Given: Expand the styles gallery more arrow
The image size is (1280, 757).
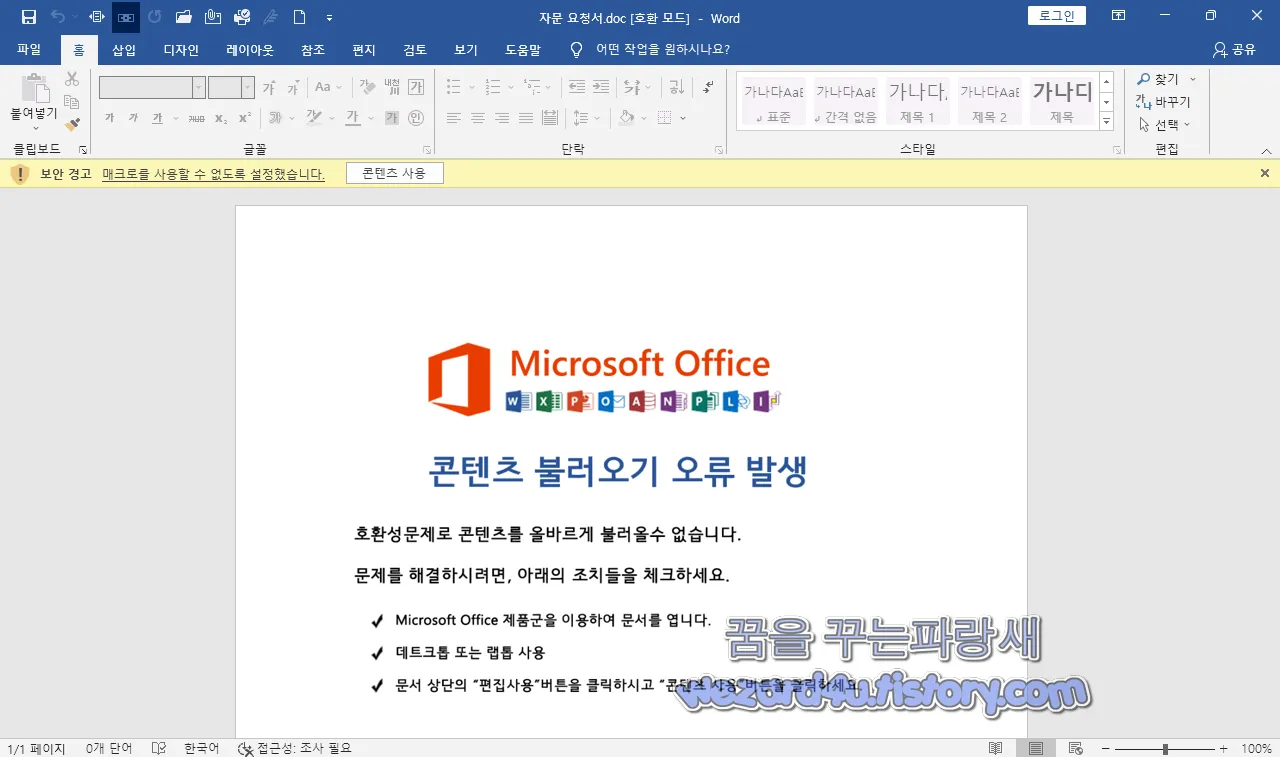Looking at the screenshot, I should (1106, 121).
